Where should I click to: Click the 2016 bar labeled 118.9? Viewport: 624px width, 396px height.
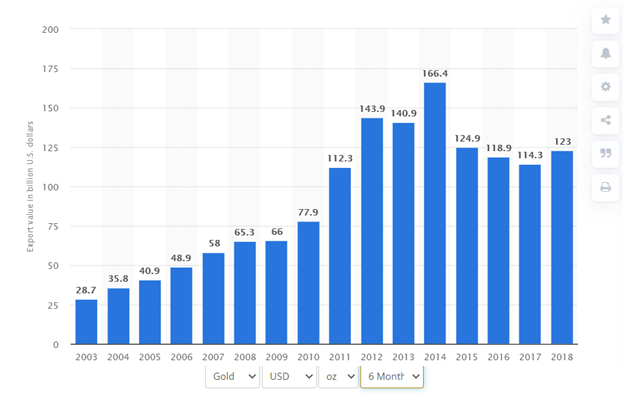point(498,251)
